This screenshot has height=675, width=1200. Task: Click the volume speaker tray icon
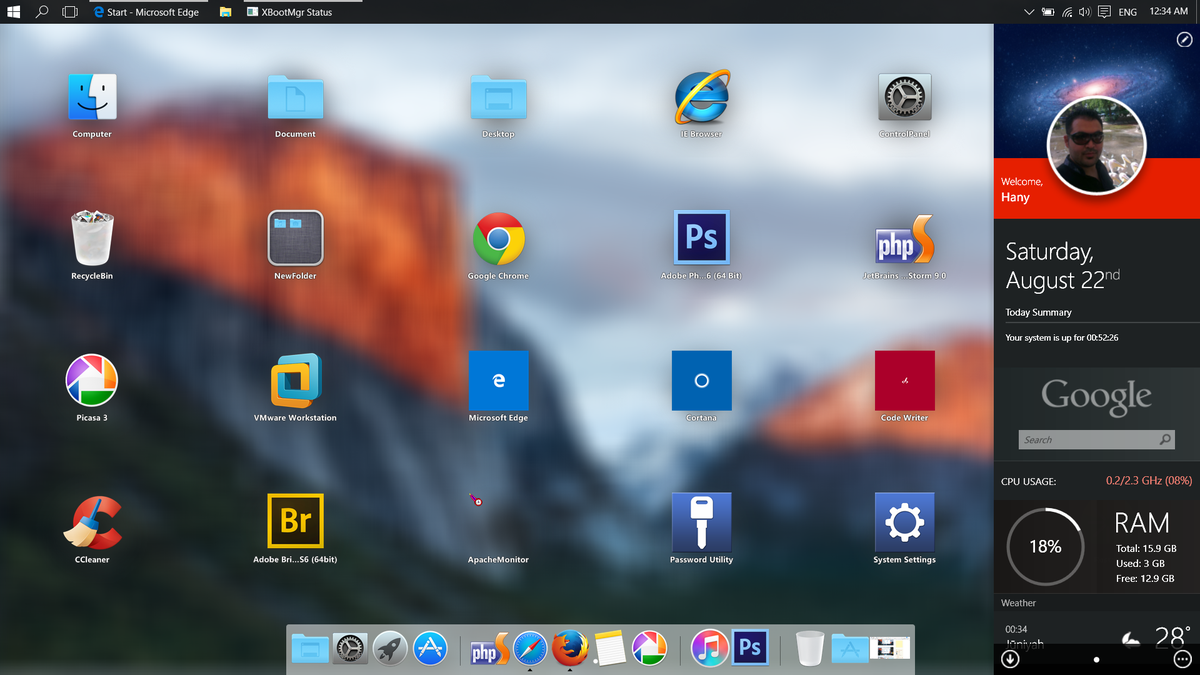coord(1085,12)
